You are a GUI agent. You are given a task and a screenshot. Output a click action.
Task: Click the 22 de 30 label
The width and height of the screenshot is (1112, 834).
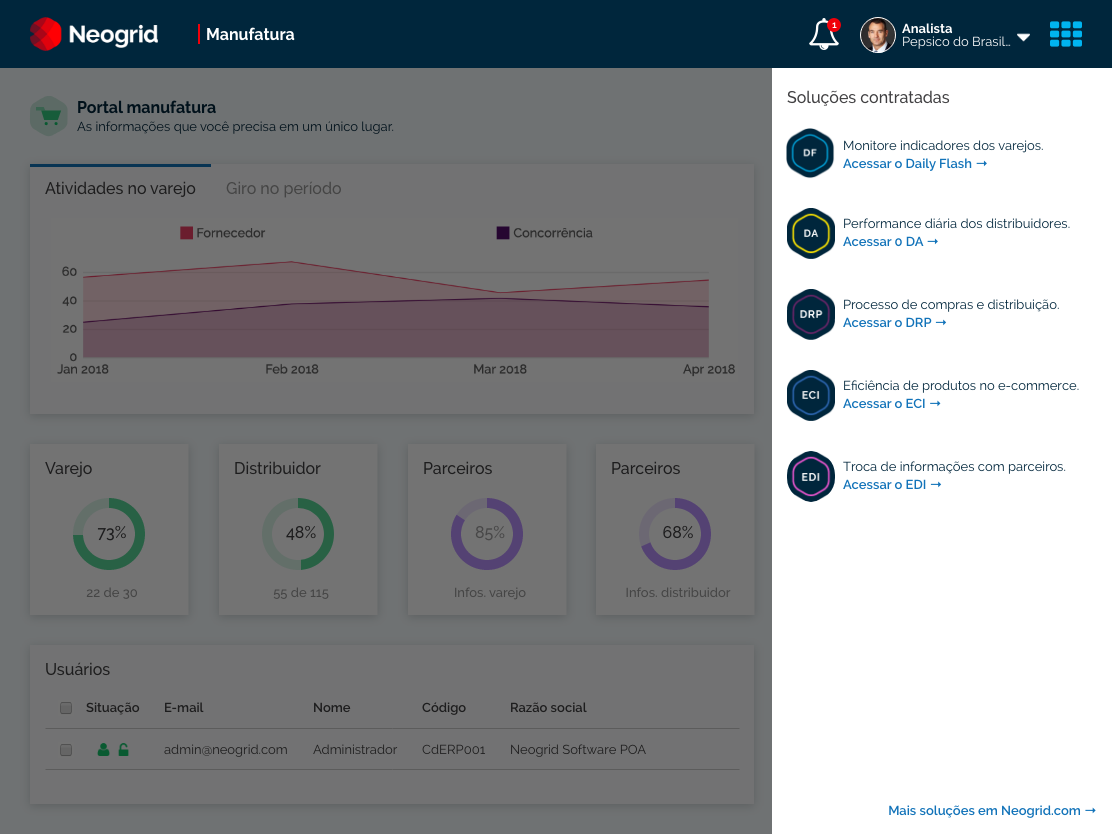click(x=112, y=593)
